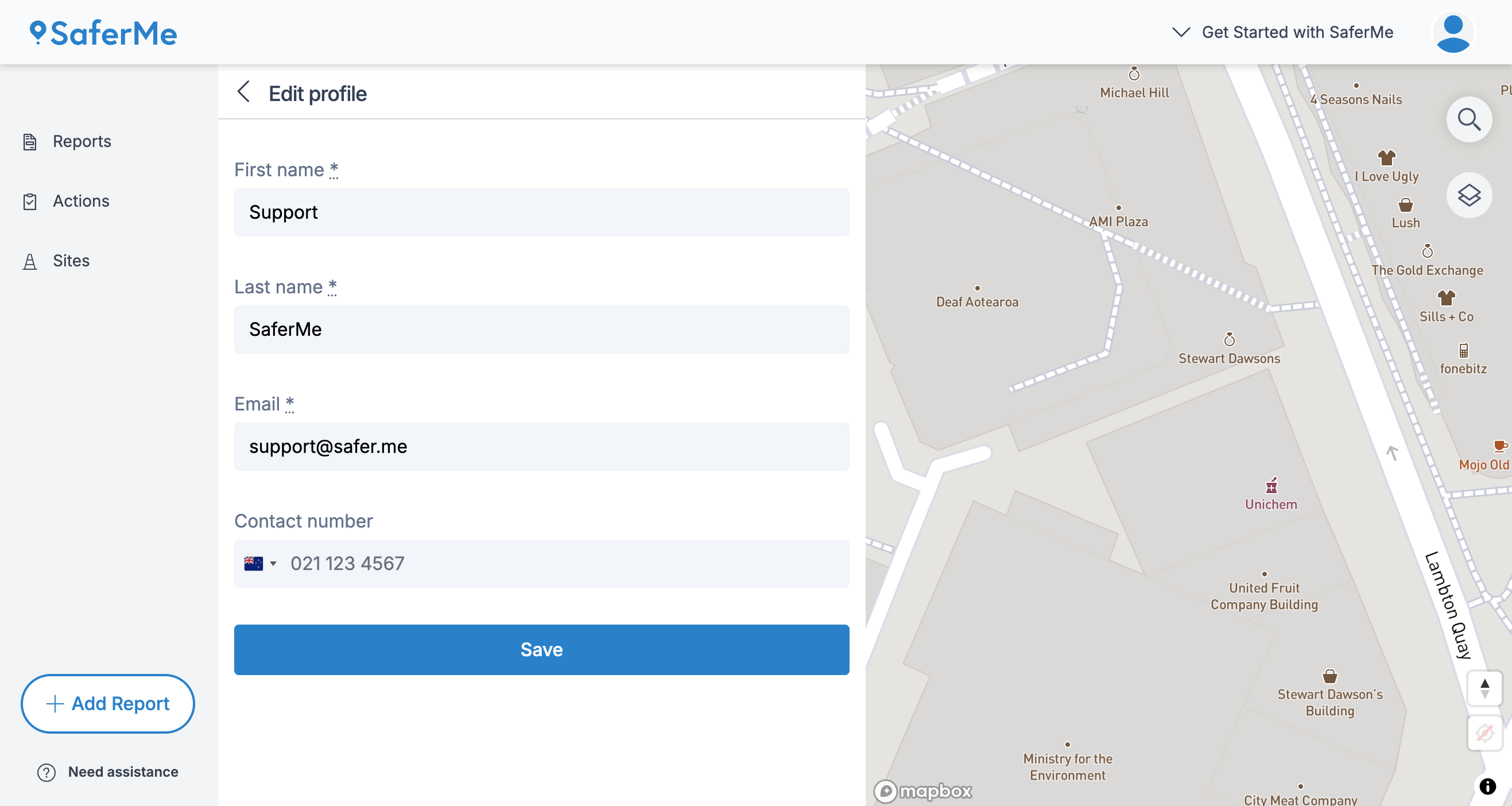
Task: Click the plus icon inside Add Report
Action: tap(55, 704)
